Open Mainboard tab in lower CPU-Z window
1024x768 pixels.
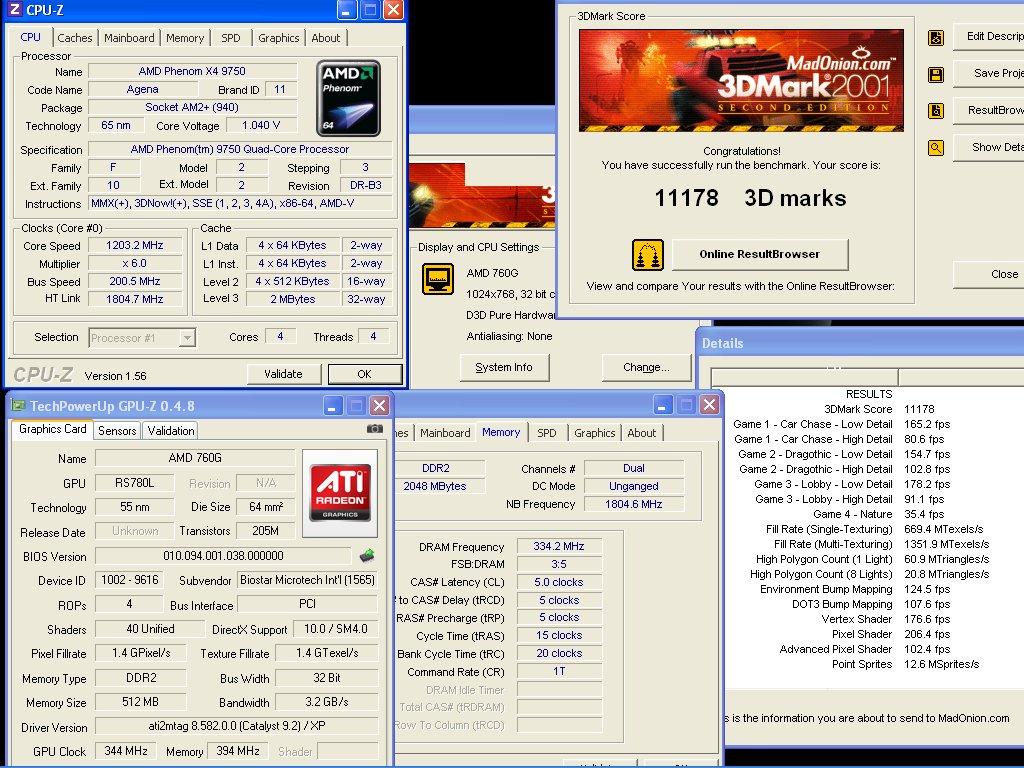[445, 433]
